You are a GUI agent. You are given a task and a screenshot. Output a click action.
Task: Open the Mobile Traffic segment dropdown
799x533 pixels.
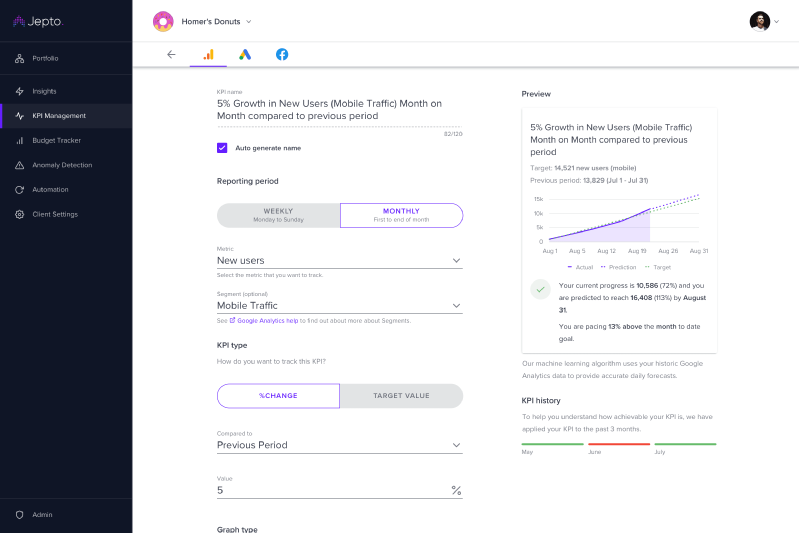pos(456,306)
